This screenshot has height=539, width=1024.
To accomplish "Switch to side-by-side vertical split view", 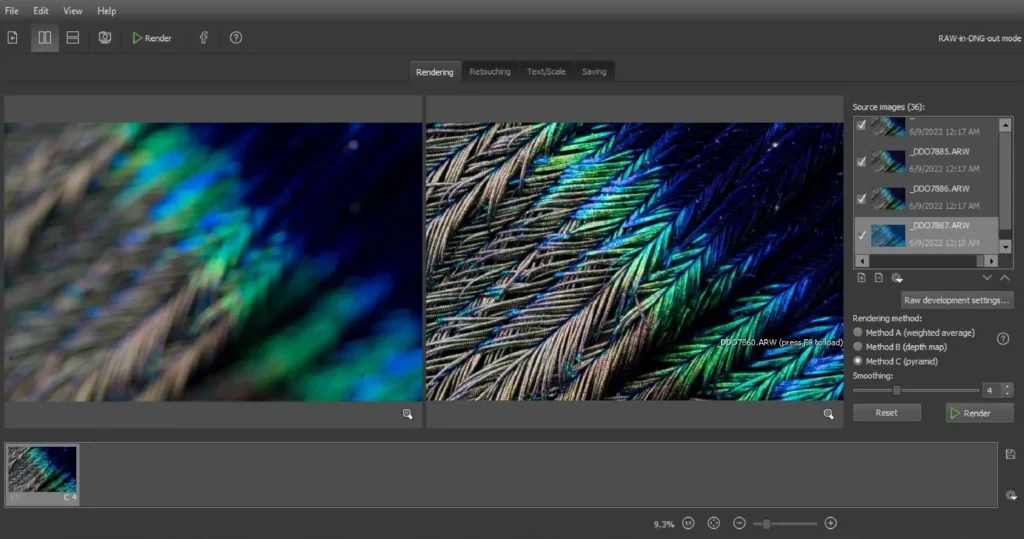I will coord(44,38).
